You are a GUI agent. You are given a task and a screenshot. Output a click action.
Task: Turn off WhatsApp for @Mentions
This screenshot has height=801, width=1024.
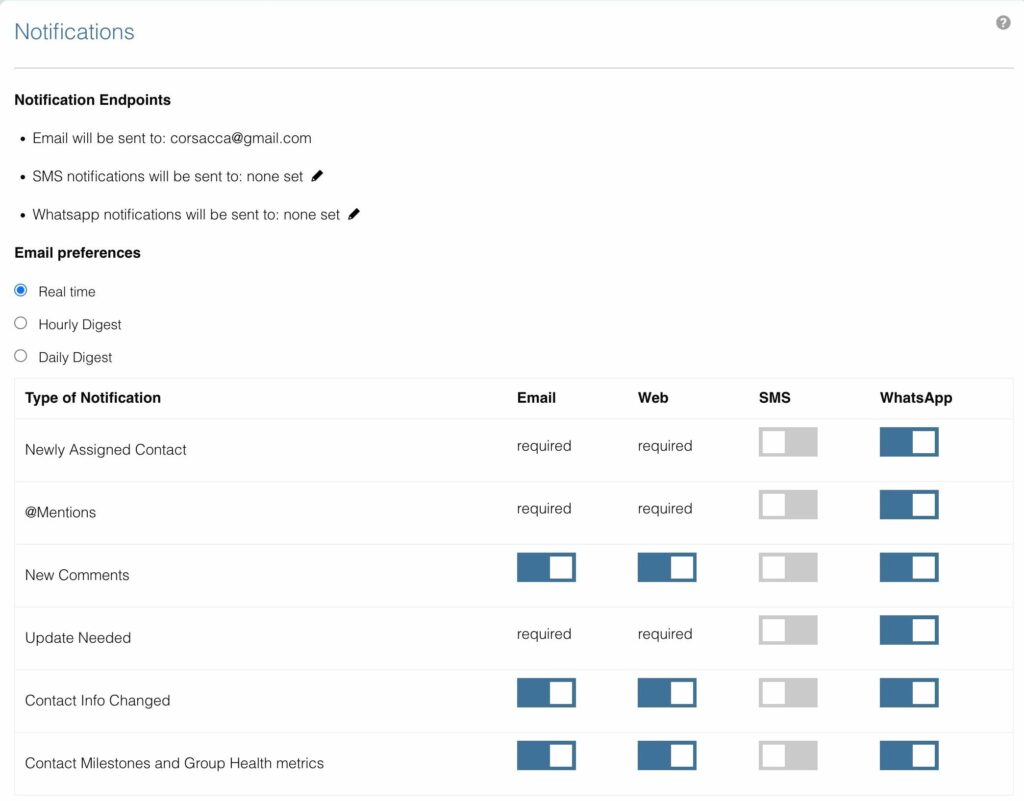point(909,505)
